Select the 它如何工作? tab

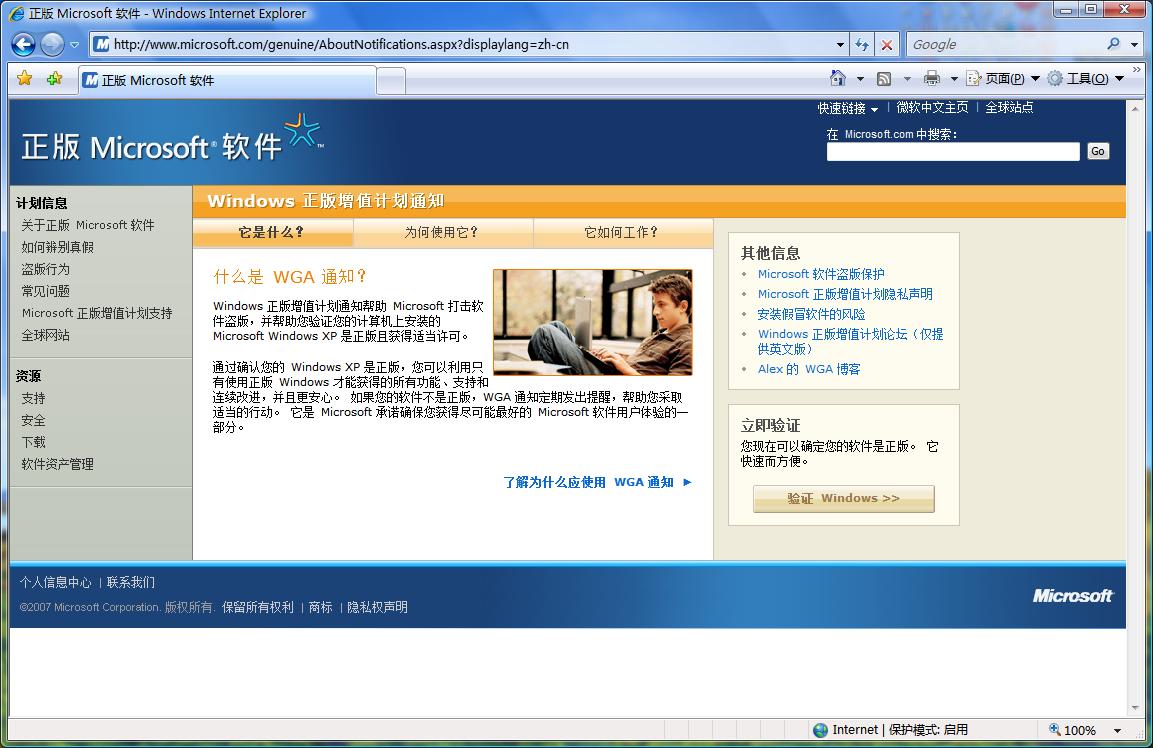coord(622,232)
